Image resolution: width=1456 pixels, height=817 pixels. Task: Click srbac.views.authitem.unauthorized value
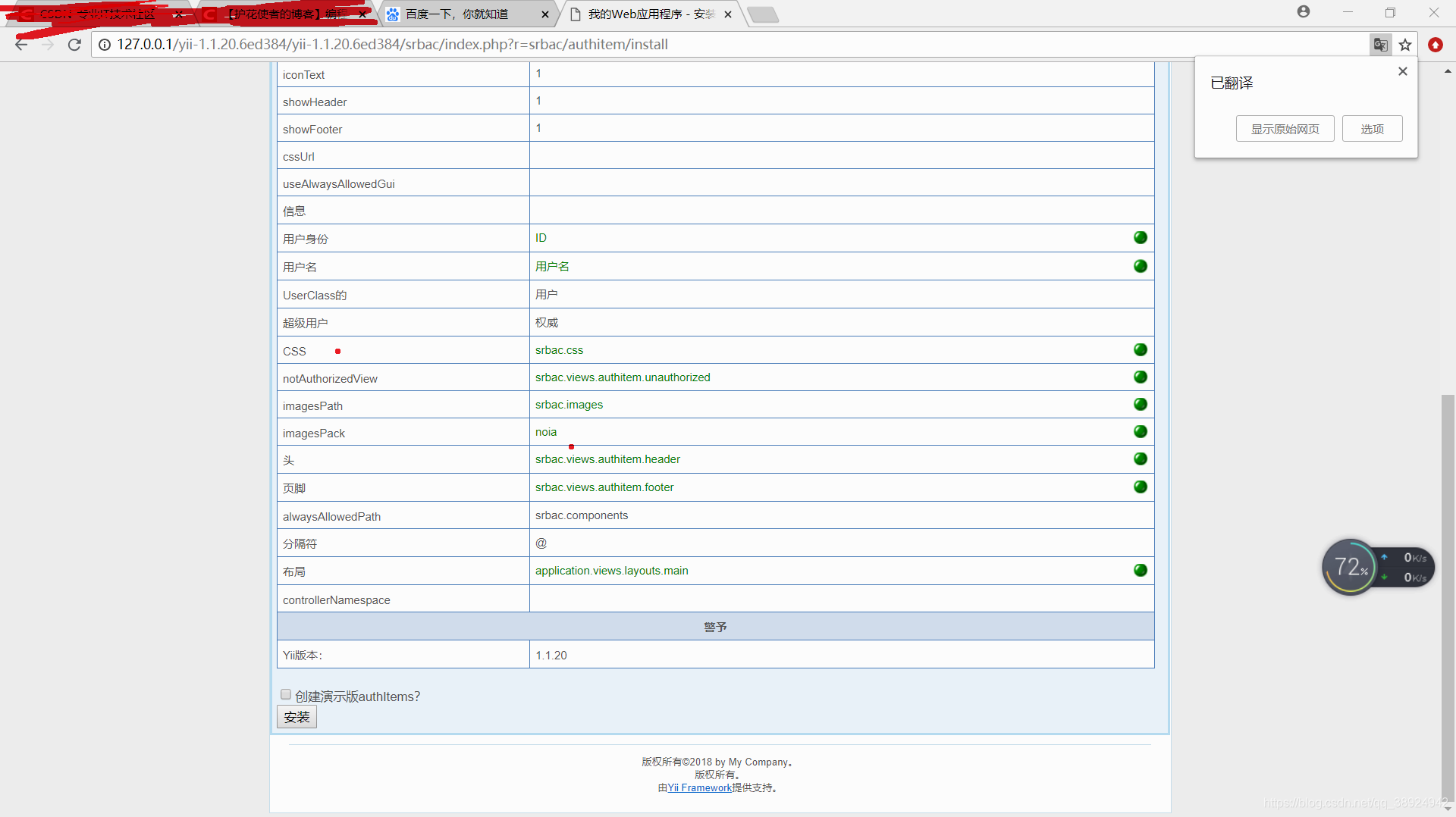[x=623, y=377]
